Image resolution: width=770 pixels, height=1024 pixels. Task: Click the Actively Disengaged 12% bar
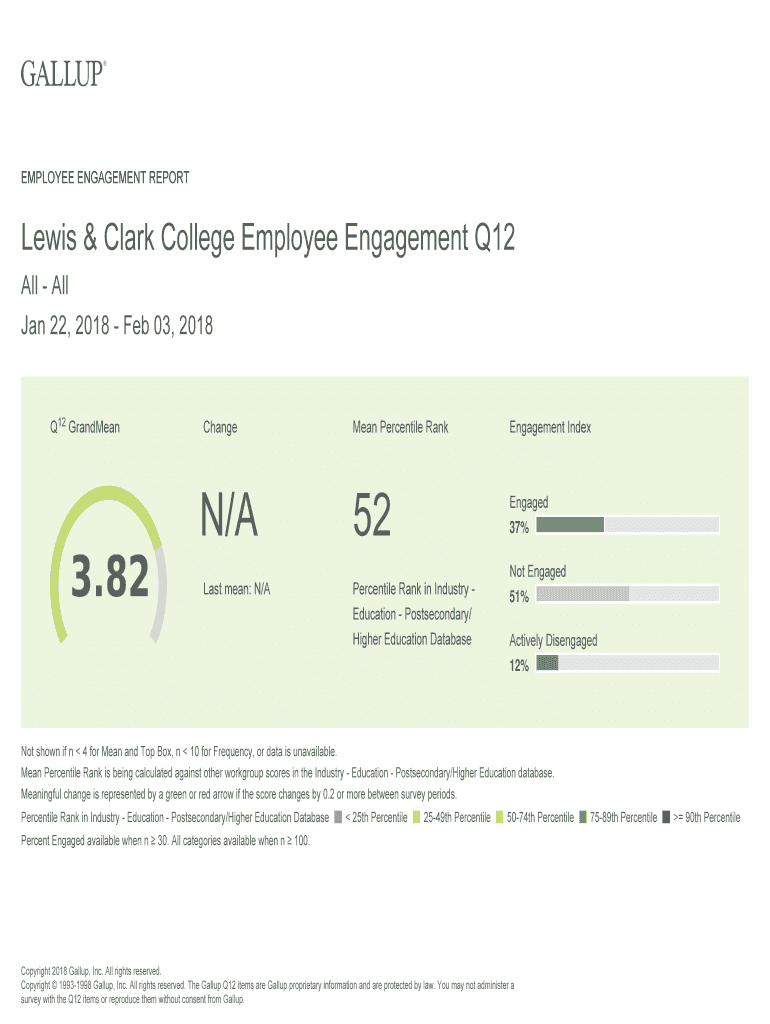pyautogui.click(x=627, y=662)
